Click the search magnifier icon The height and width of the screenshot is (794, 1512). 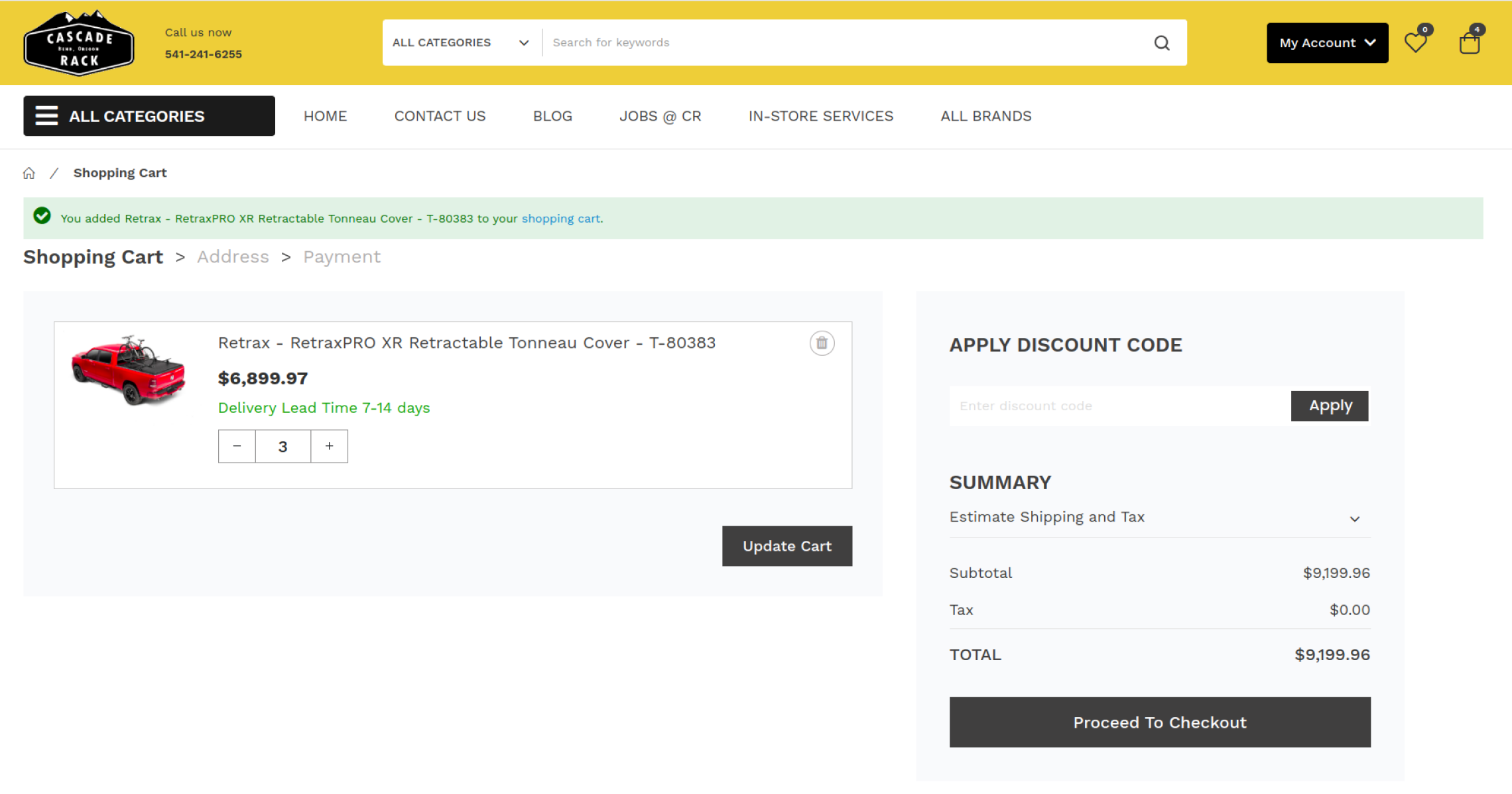(1161, 43)
